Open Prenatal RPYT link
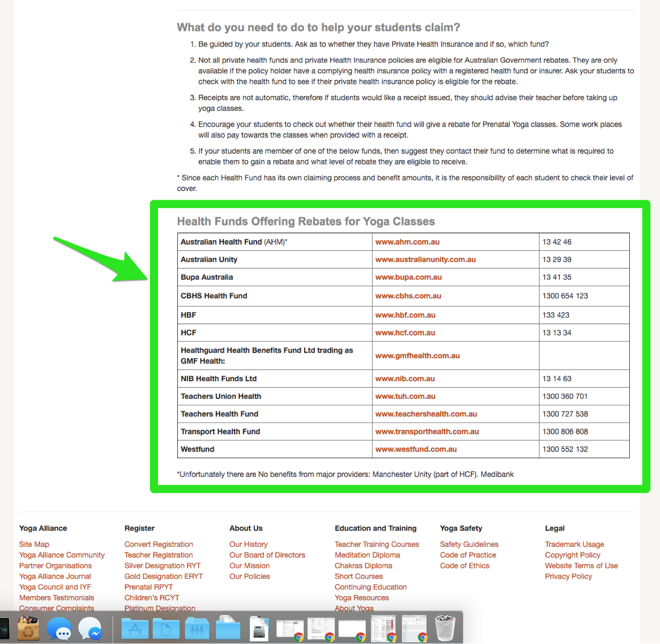 tap(148, 587)
